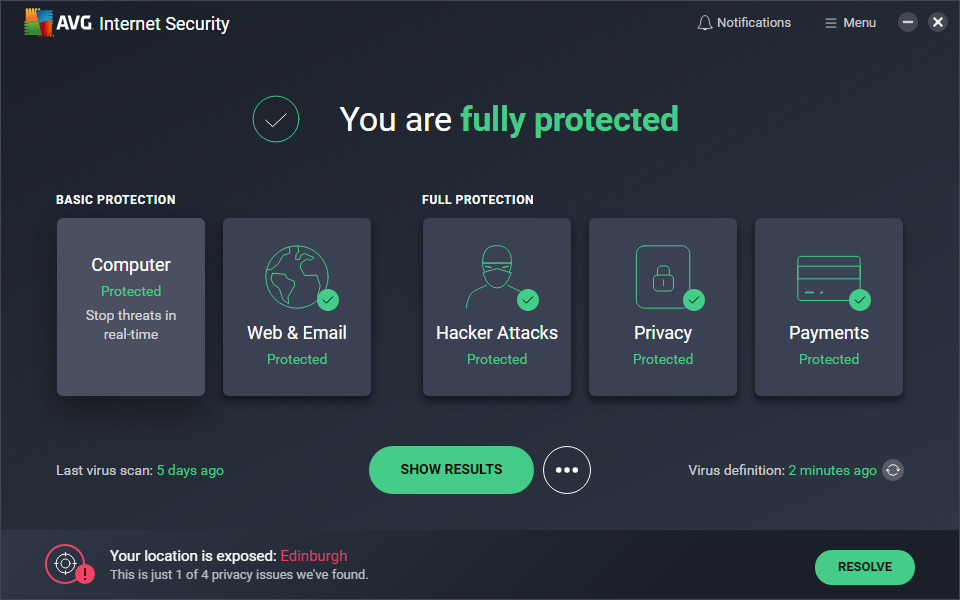Open the Payments credit card icon
Image resolution: width=960 pixels, height=600 pixels.
point(829,279)
